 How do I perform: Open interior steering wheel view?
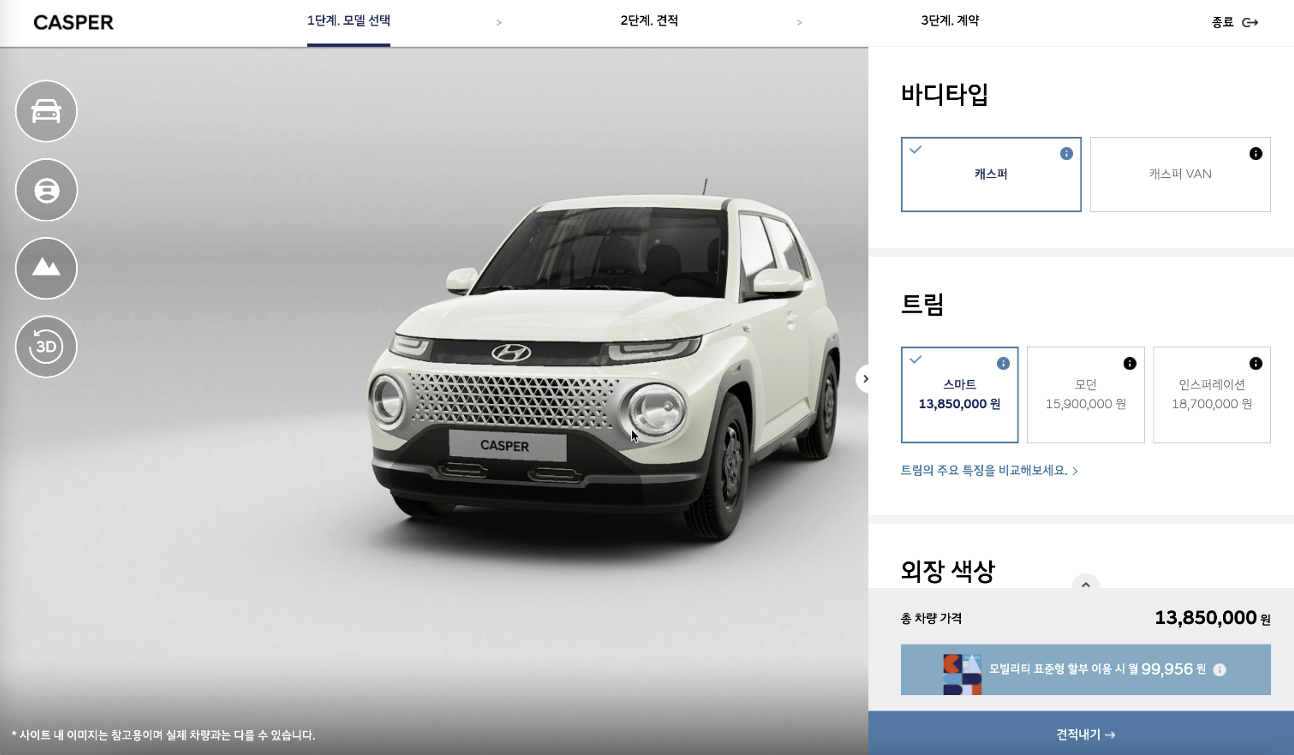46,190
